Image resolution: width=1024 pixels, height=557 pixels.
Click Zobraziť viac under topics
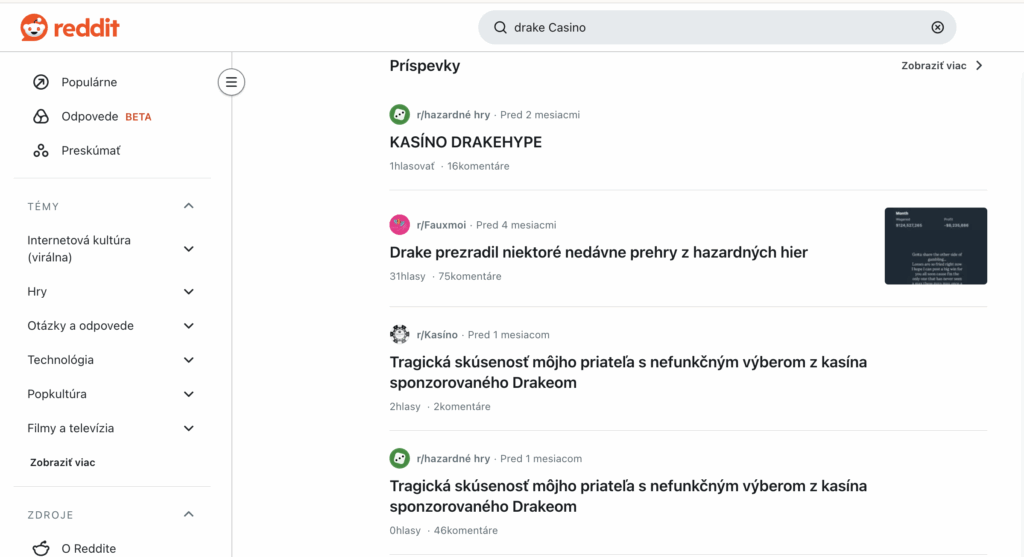(x=62, y=463)
